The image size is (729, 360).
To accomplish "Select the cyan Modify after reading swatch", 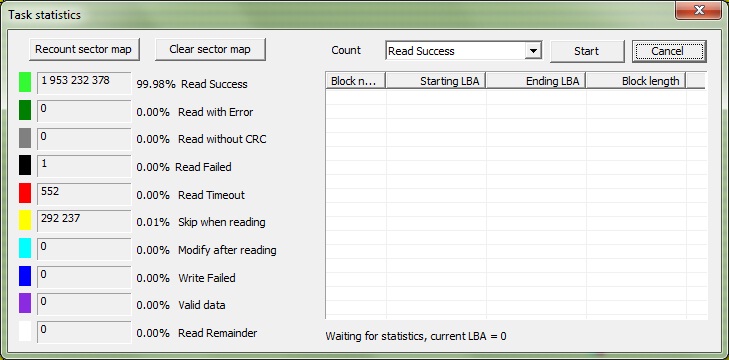I will point(25,248).
